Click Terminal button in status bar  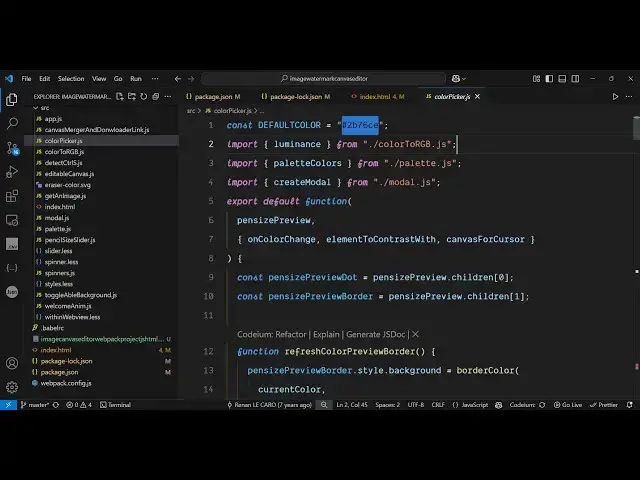click(116, 405)
